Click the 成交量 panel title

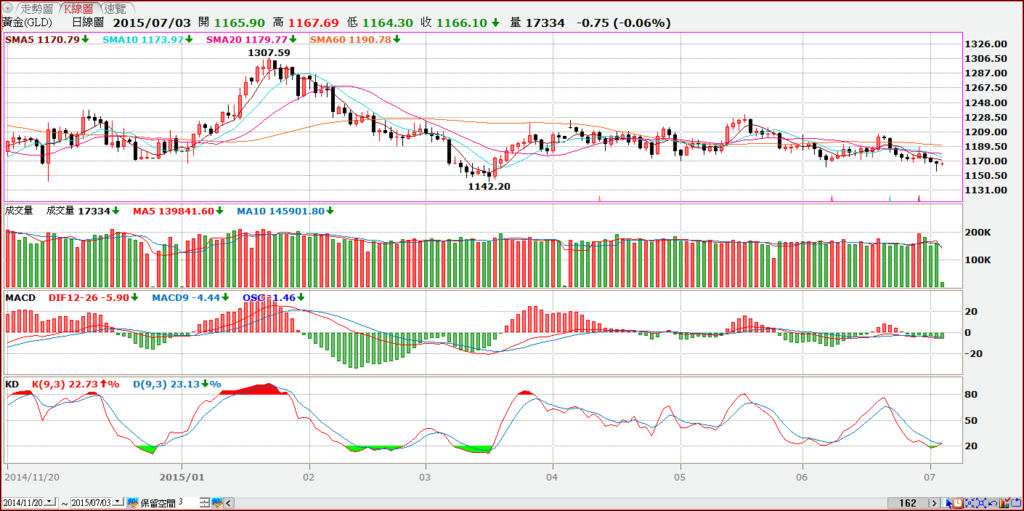point(19,210)
